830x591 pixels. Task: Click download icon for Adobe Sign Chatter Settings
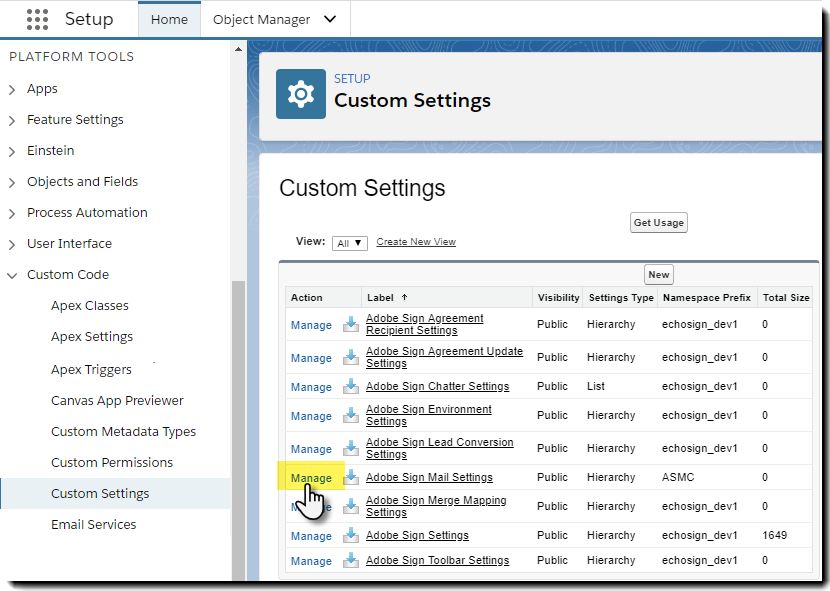(350, 386)
